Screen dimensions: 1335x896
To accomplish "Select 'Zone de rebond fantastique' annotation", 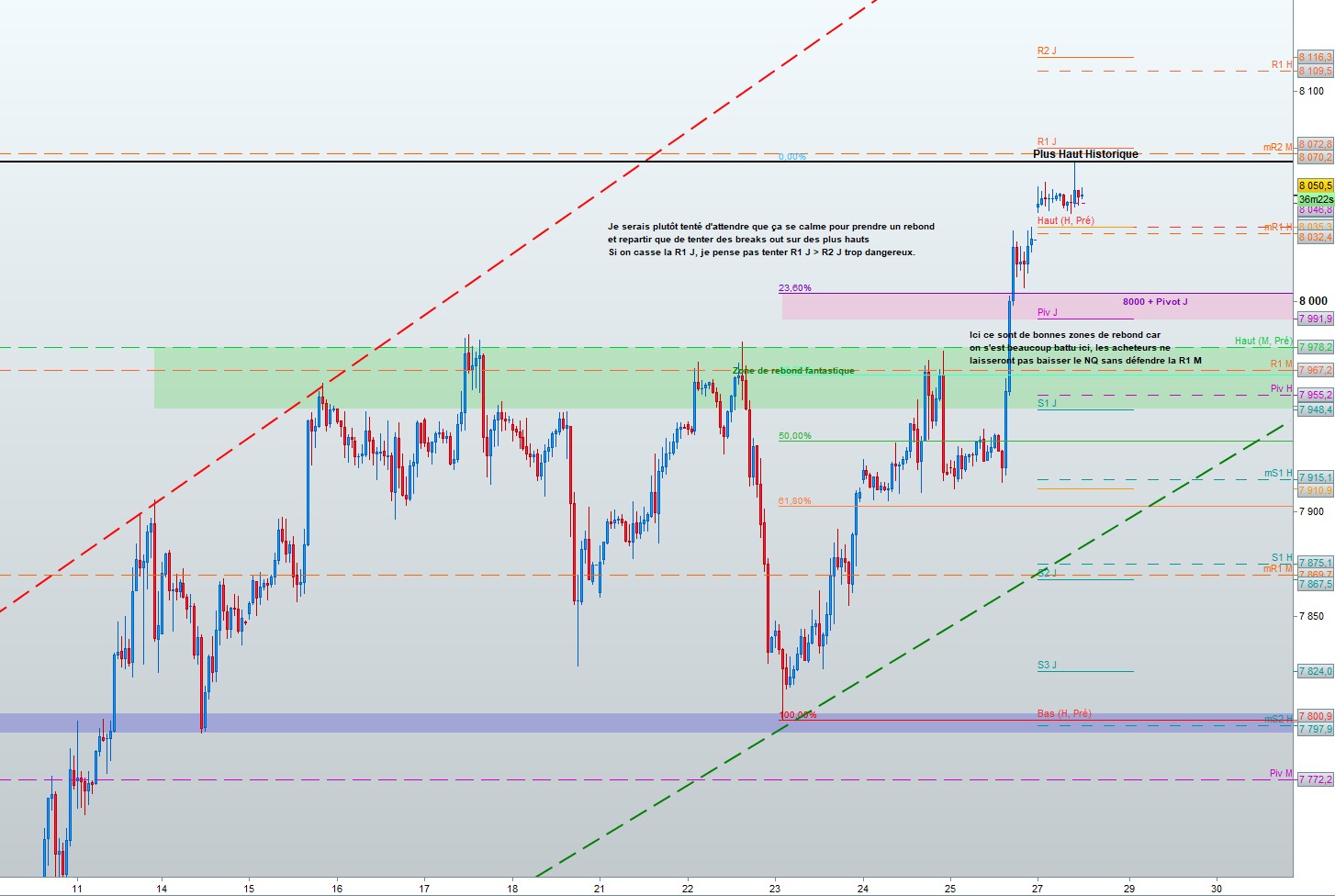I will (793, 371).
